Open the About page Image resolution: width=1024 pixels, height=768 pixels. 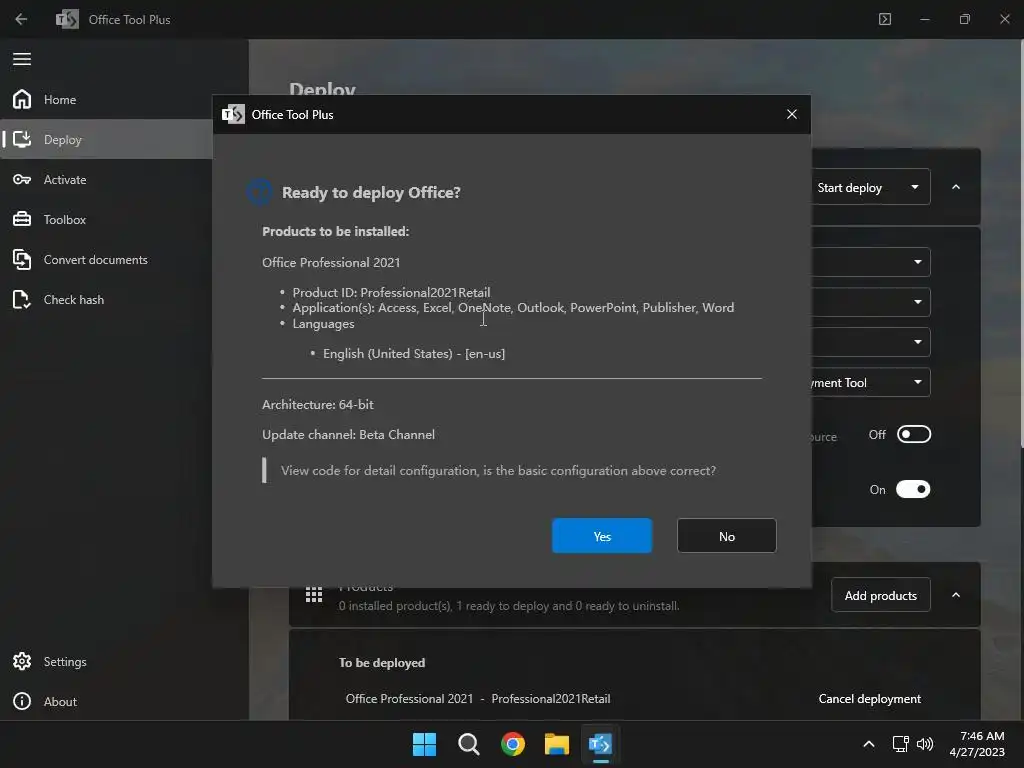(x=124, y=701)
